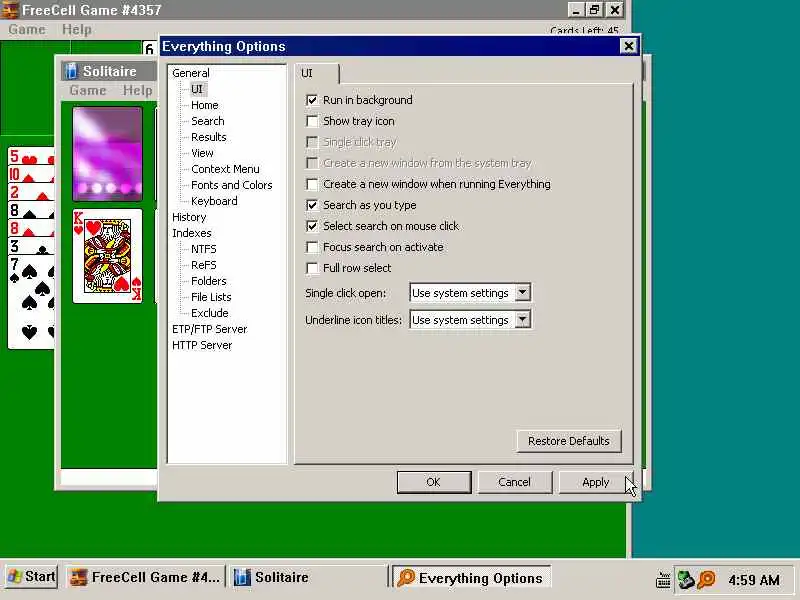Image resolution: width=800 pixels, height=600 pixels.
Task: Click the Solitaire face-down deck
Action: tap(108, 154)
